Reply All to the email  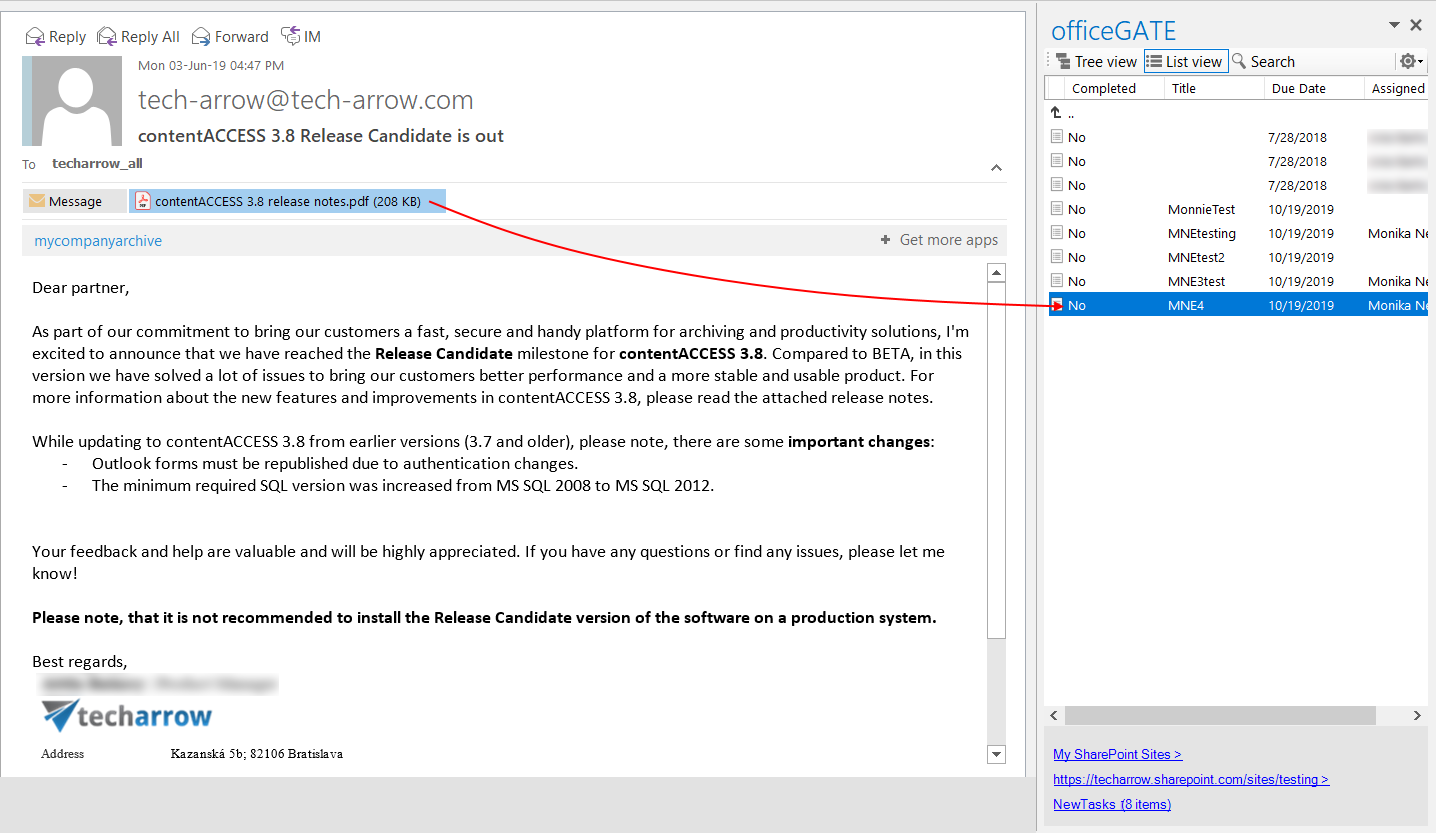(138, 37)
